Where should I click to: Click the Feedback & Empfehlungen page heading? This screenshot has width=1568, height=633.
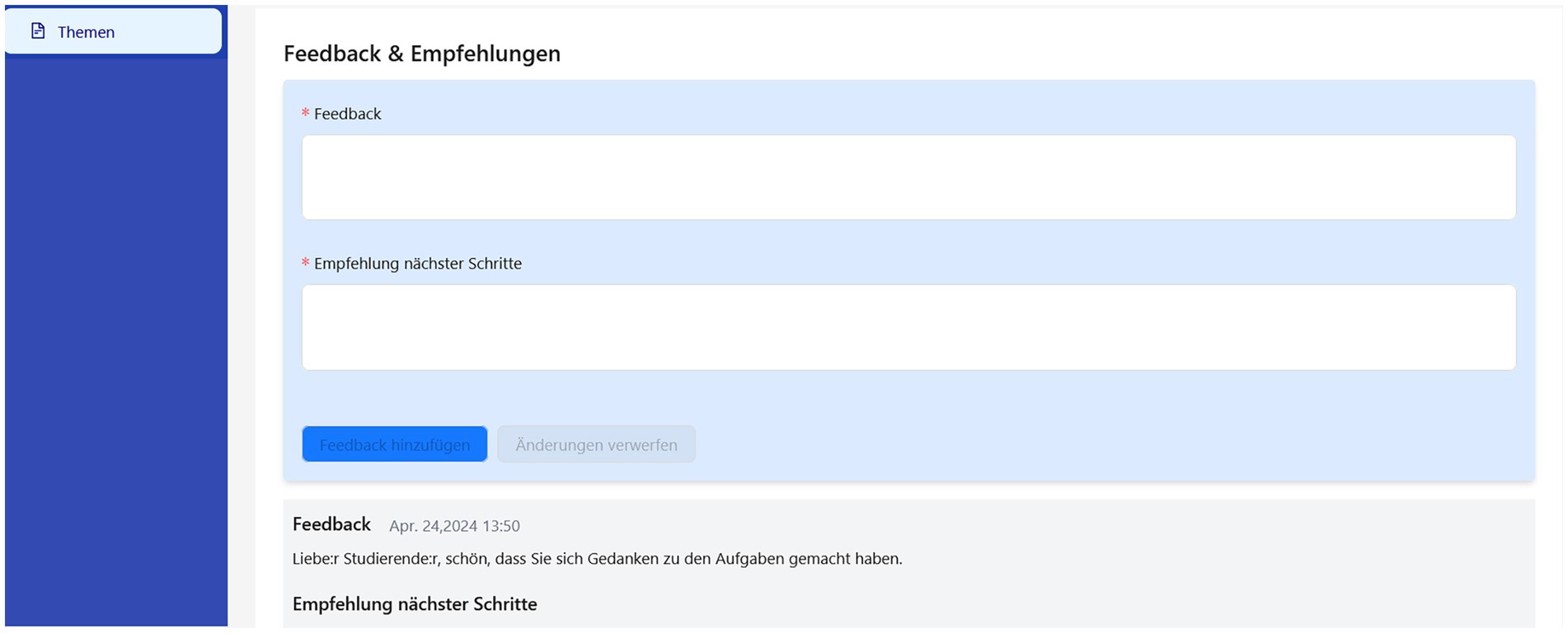pyautogui.click(x=421, y=54)
